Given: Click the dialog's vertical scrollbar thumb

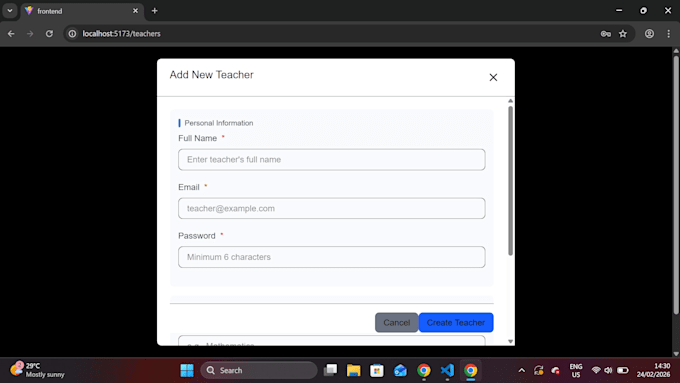Looking at the screenshot, I should (510, 180).
